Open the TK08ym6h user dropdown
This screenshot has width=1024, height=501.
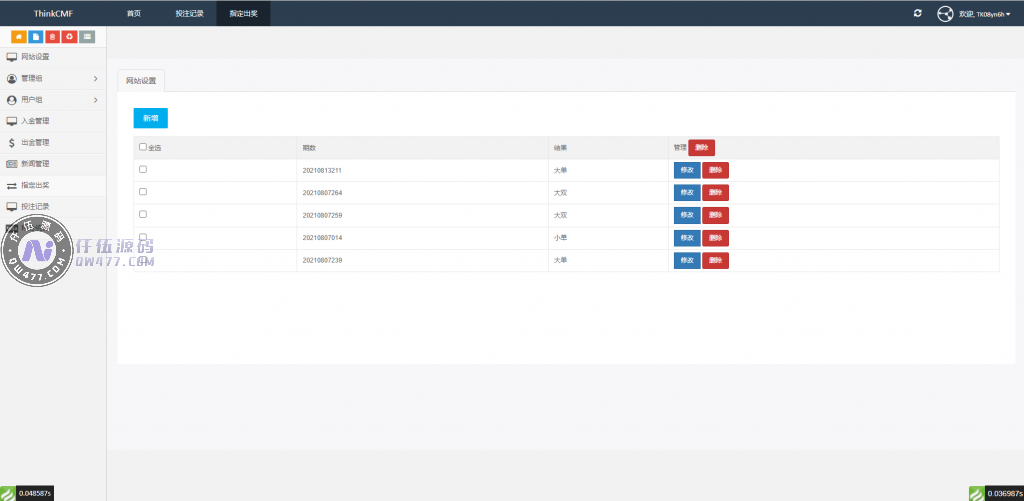coord(985,14)
